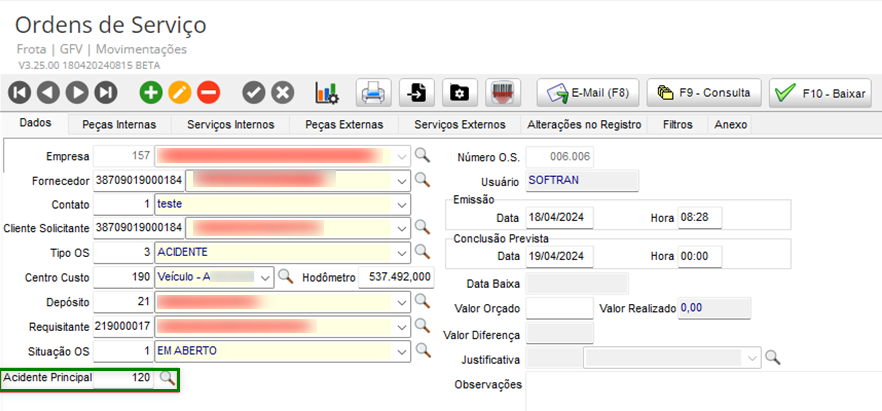882x411 pixels.
Task: Go to the first record
Action: tap(20, 93)
